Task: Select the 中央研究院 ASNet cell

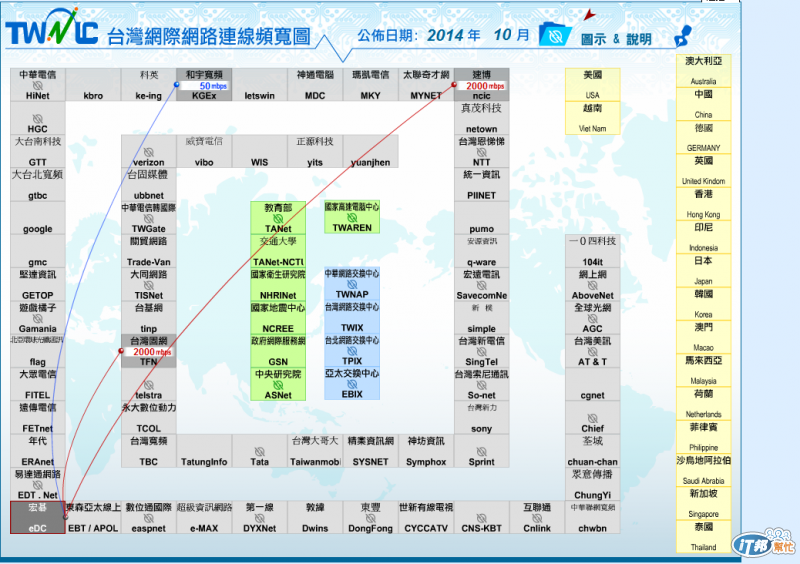Action: pos(278,384)
